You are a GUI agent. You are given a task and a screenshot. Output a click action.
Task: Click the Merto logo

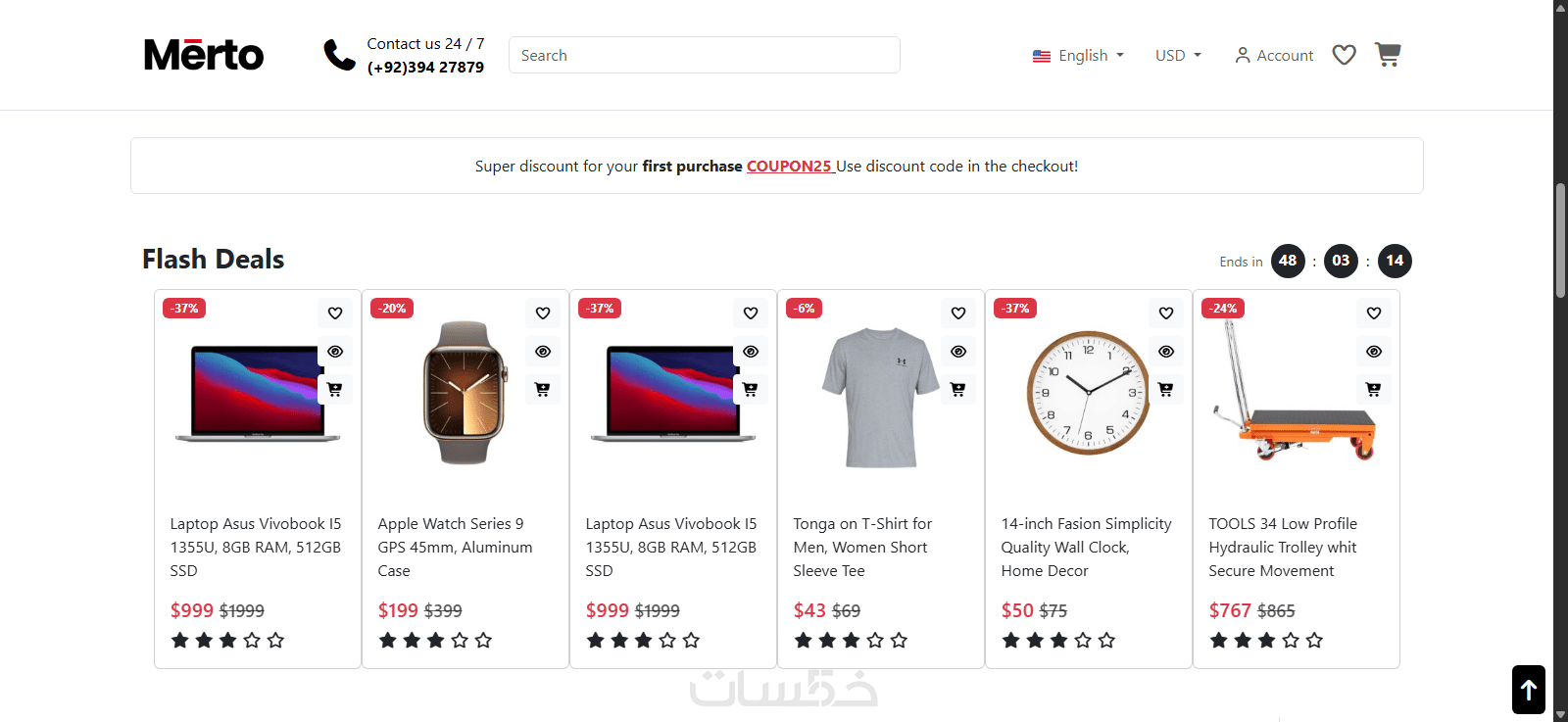(x=204, y=55)
